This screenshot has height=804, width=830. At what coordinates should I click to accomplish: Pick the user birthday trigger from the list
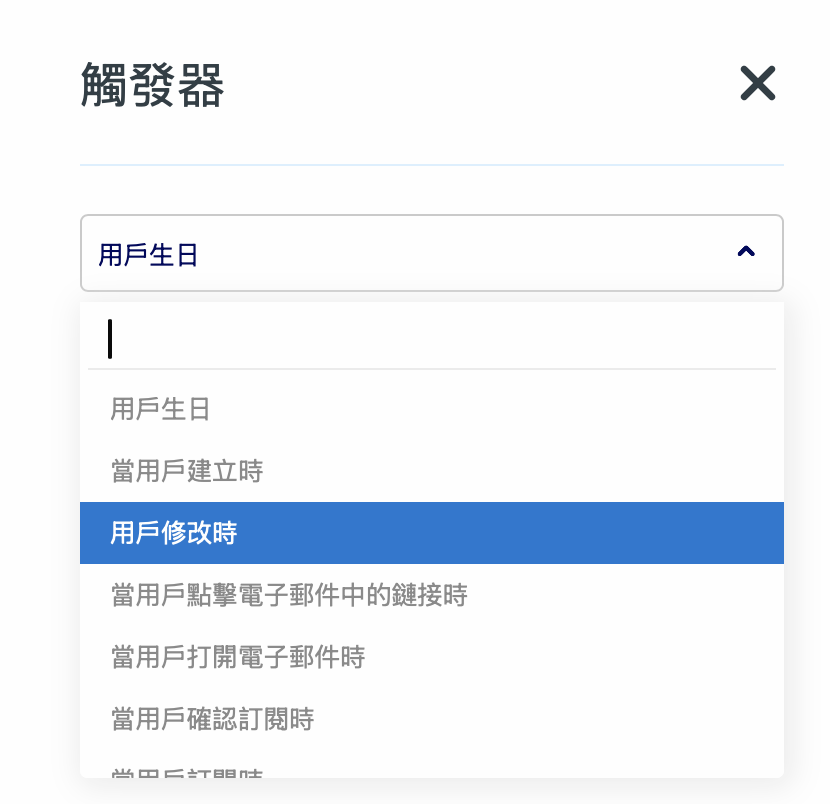160,409
